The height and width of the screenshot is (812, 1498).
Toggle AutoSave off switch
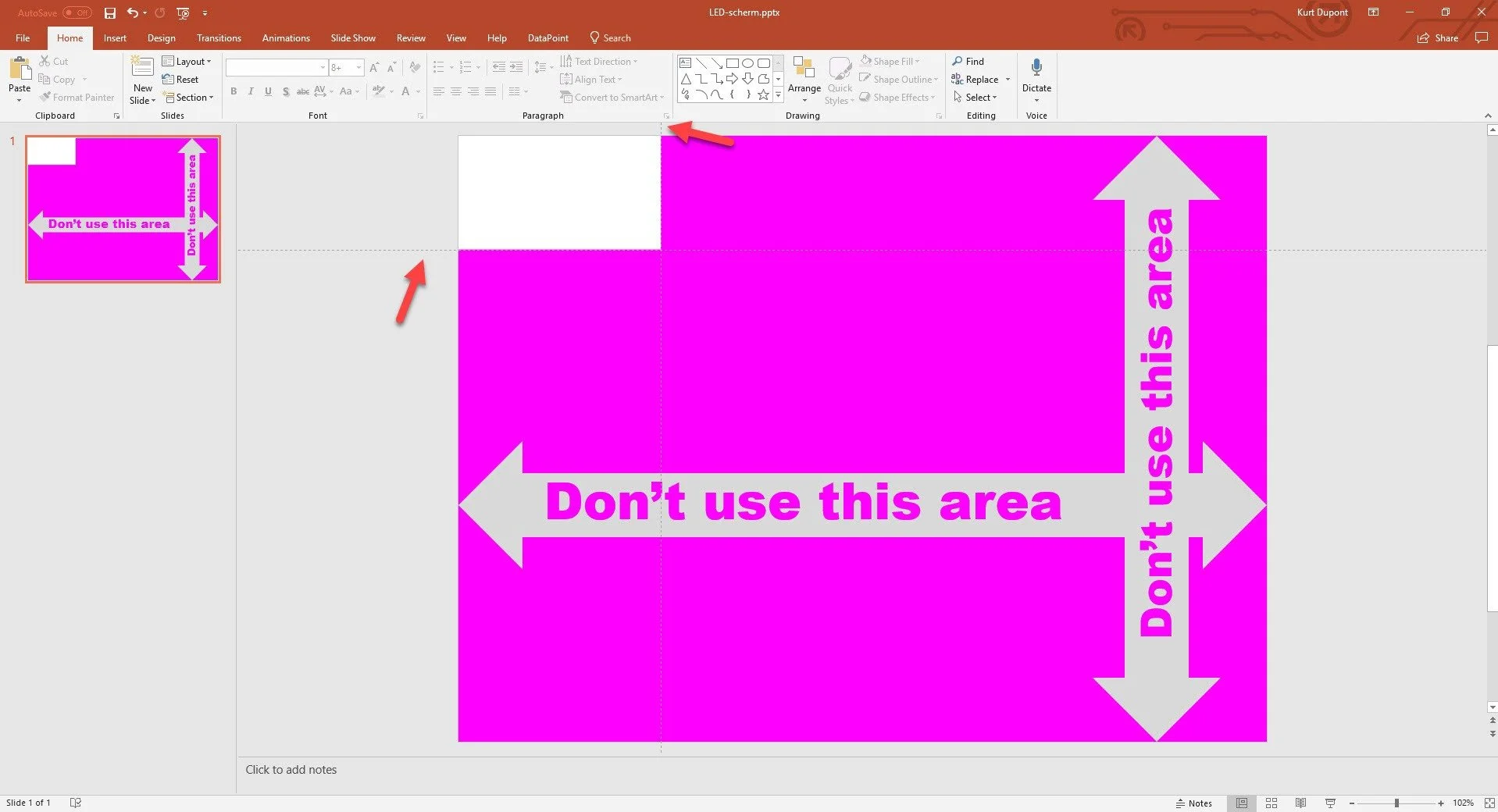[77, 12]
